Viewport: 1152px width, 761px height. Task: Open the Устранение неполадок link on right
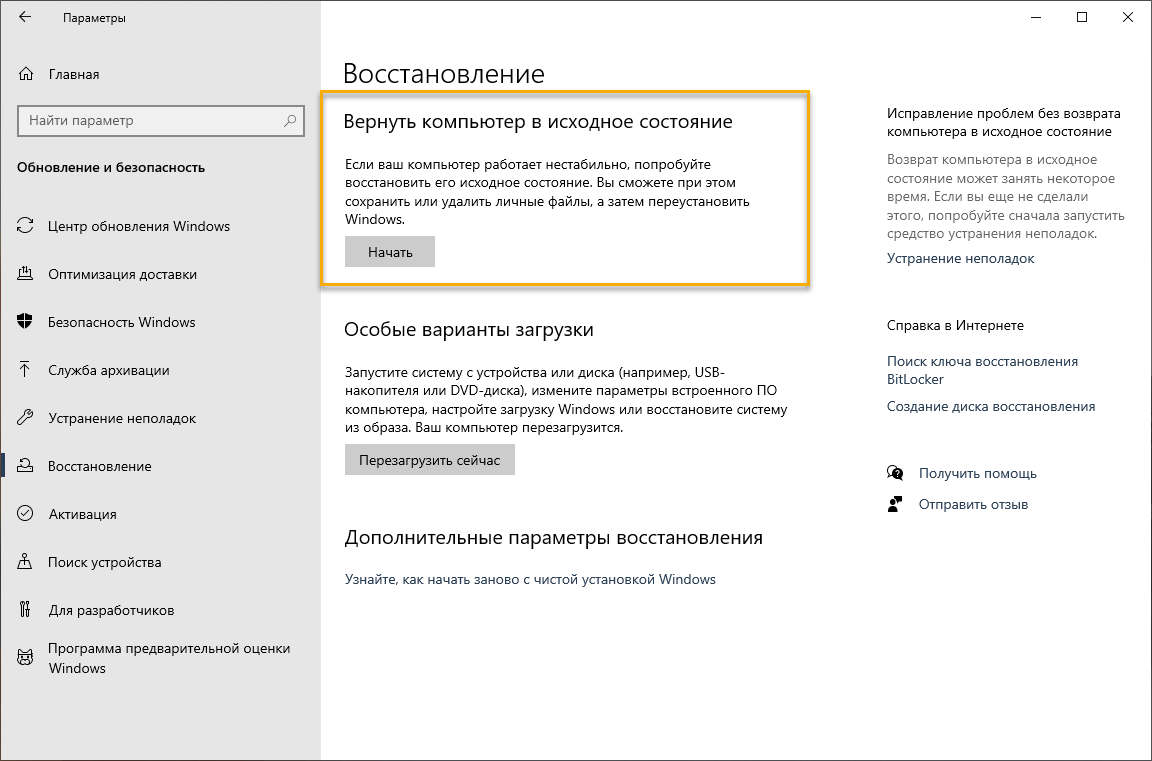click(960, 258)
